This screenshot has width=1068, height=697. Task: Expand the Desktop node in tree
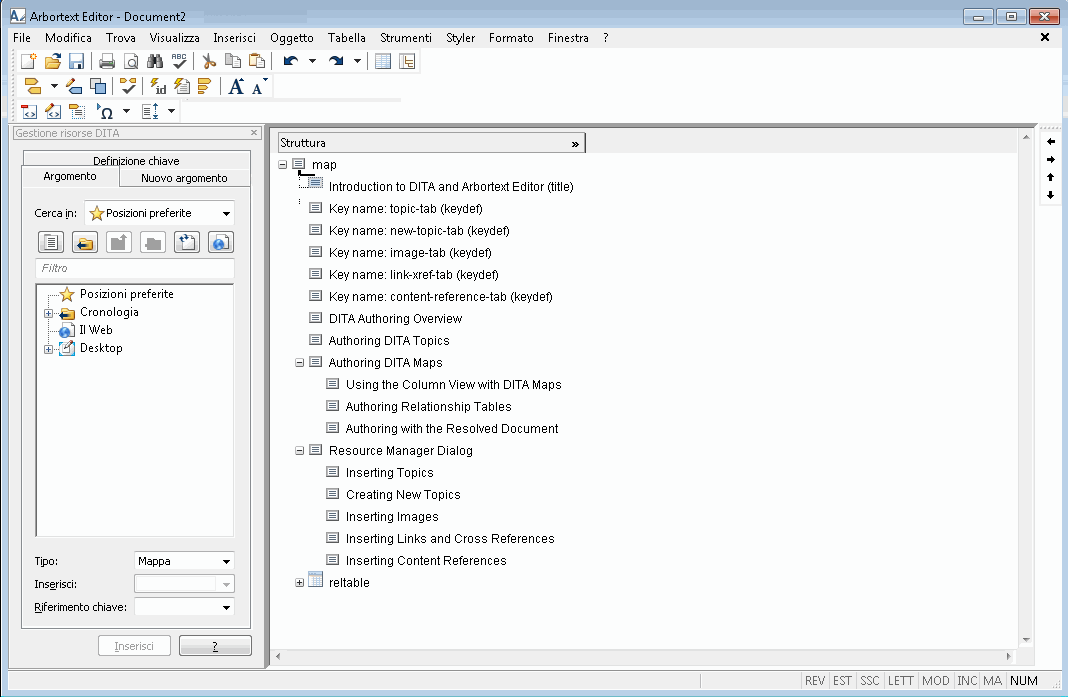coord(48,350)
